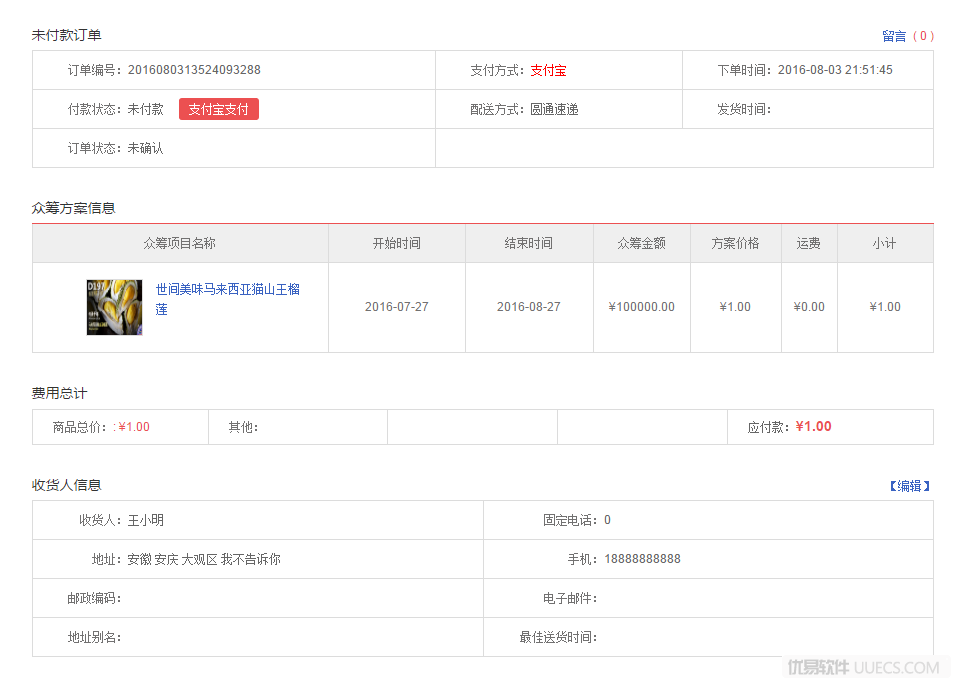962x693 pixels.
Task: Select the order number 2016080313524093288
Action: click(x=194, y=70)
